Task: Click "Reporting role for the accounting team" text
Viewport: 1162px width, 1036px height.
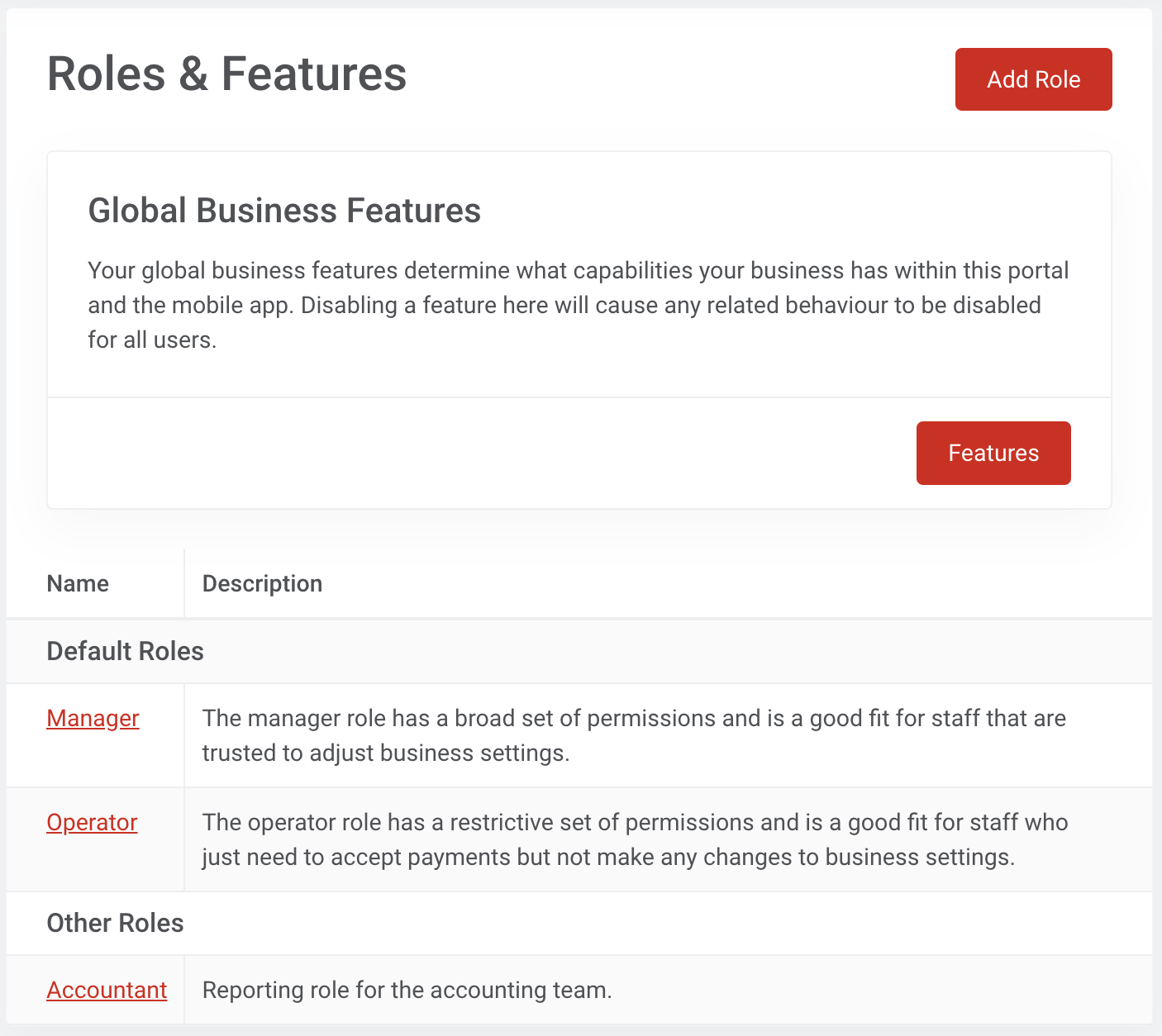Action: point(407,990)
